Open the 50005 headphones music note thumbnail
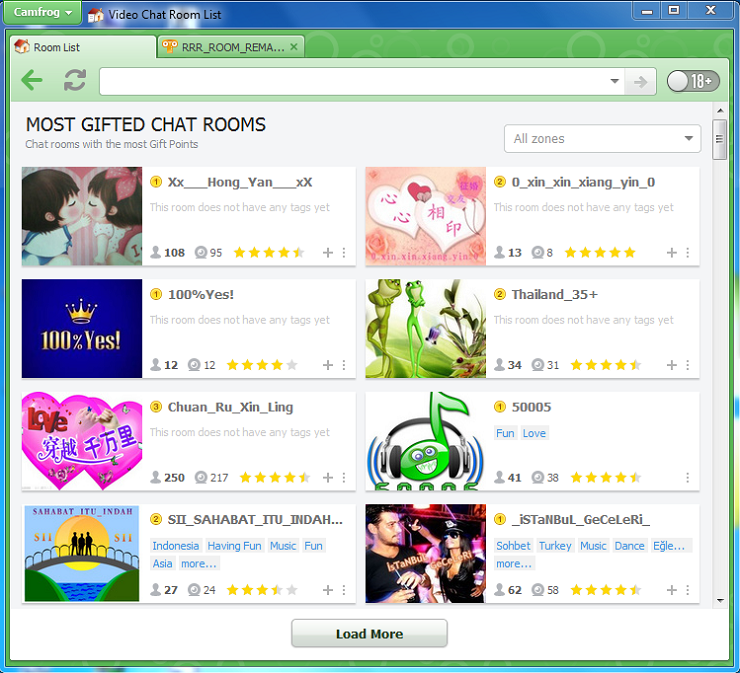 [x=425, y=441]
